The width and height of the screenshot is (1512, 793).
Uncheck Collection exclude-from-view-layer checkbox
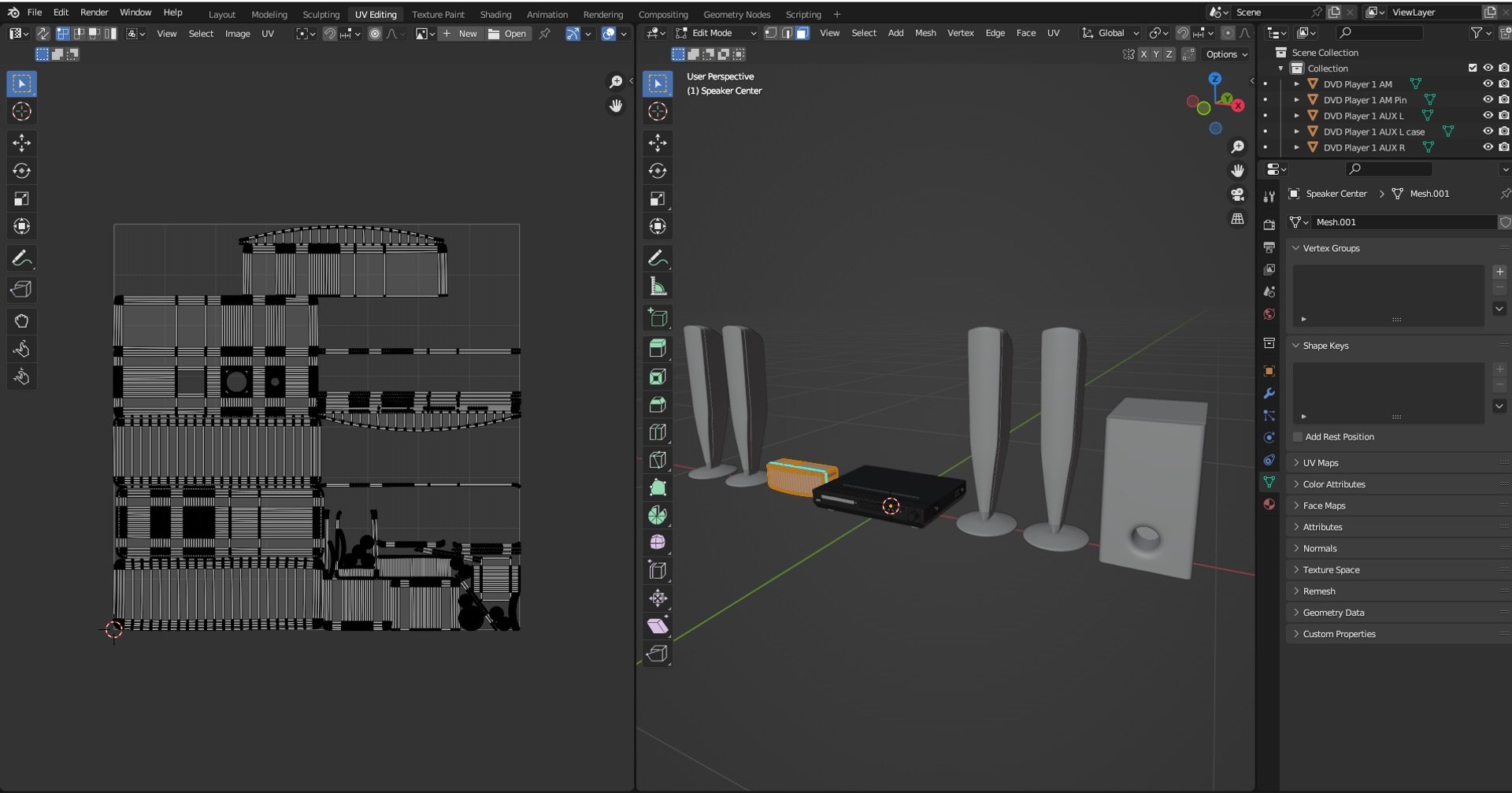tap(1473, 69)
